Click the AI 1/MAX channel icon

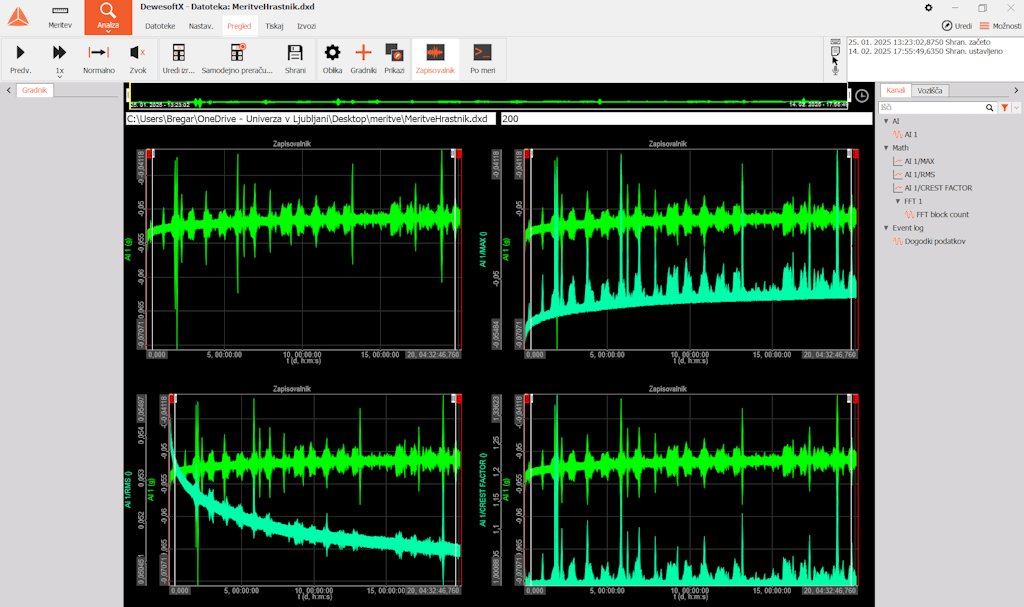(898, 161)
